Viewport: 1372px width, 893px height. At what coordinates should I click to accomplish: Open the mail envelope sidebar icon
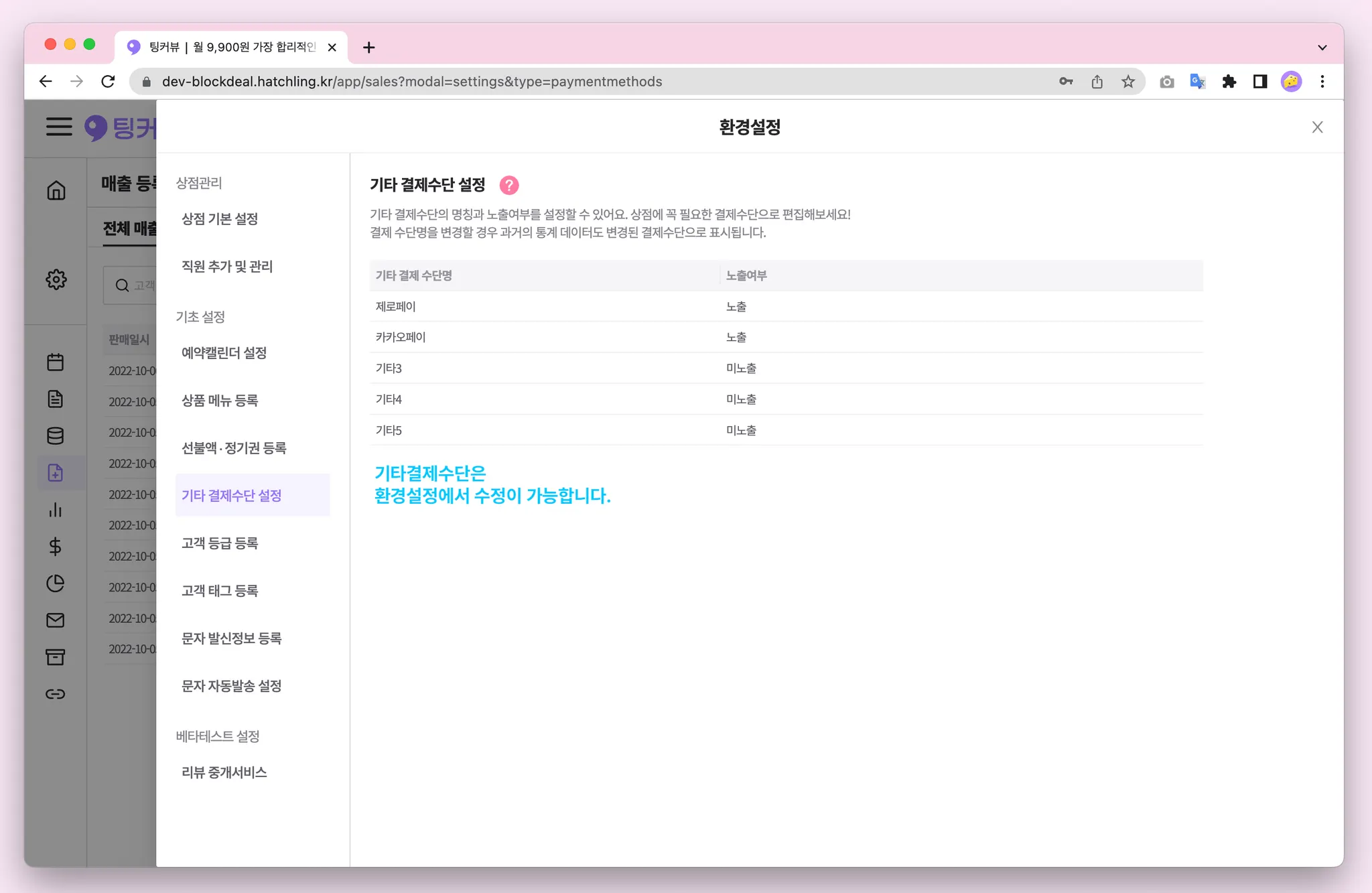click(56, 620)
